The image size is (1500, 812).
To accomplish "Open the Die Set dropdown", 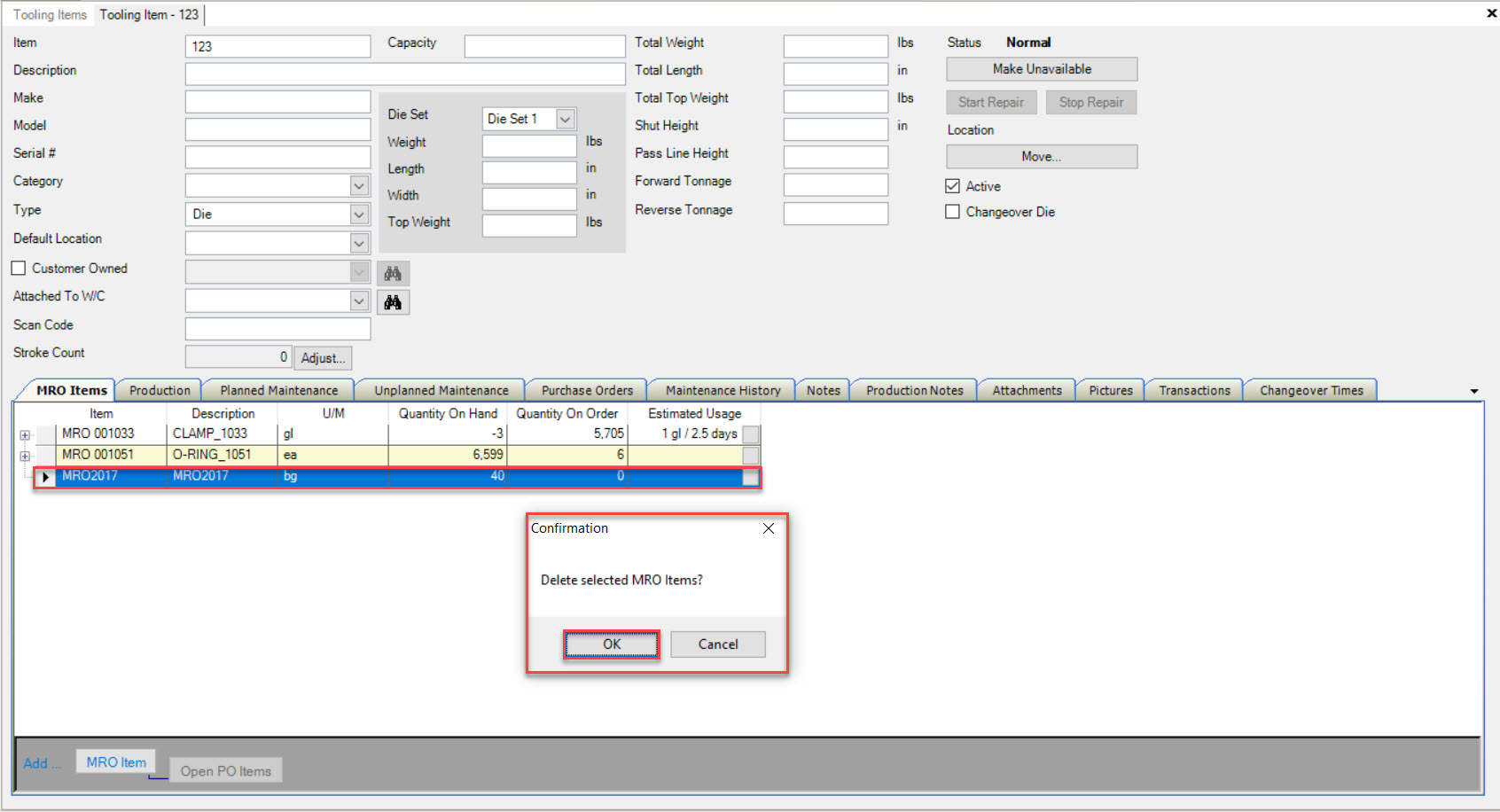I will point(565,119).
